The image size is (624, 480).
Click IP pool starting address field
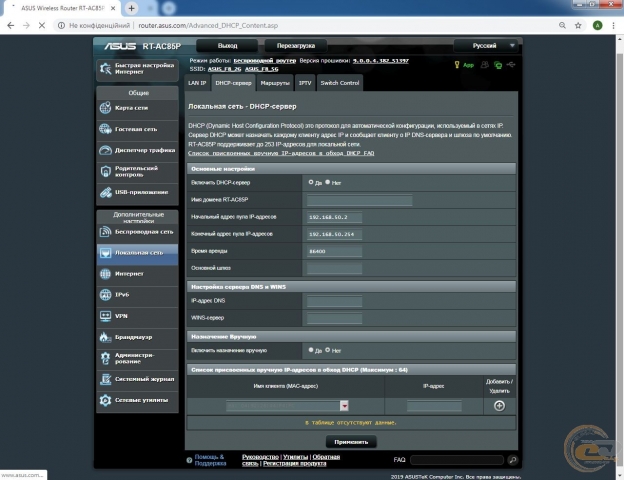pos(334,217)
